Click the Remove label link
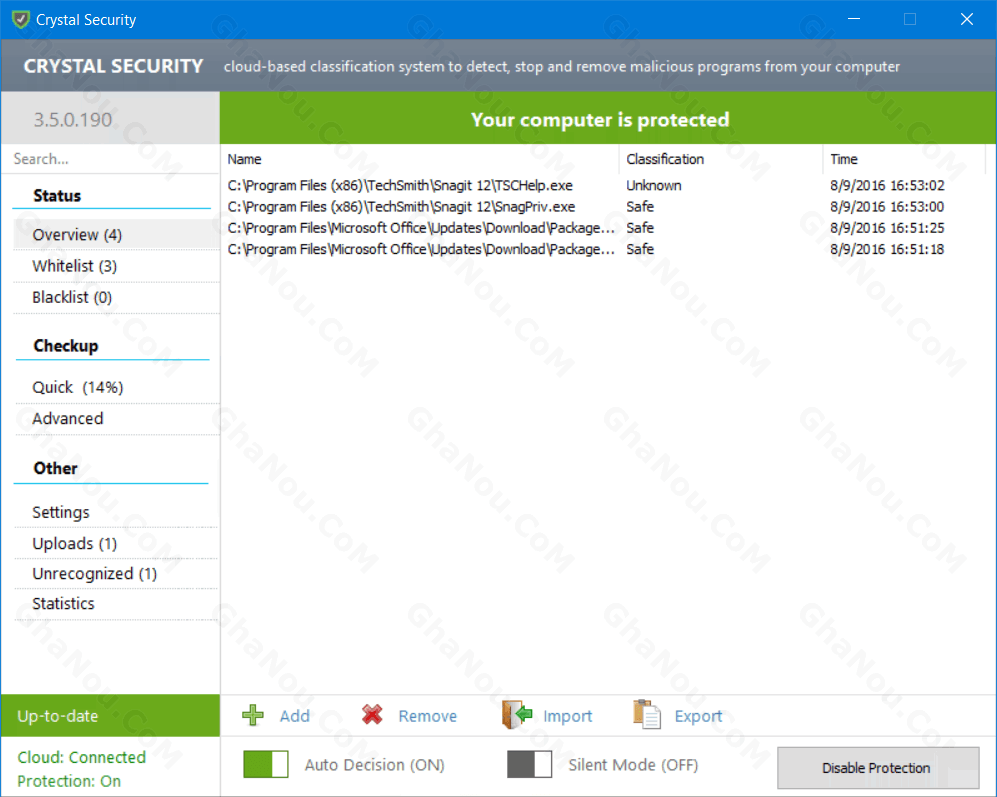Image resolution: width=997 pixels, height=797 pixels. point(427,716)
